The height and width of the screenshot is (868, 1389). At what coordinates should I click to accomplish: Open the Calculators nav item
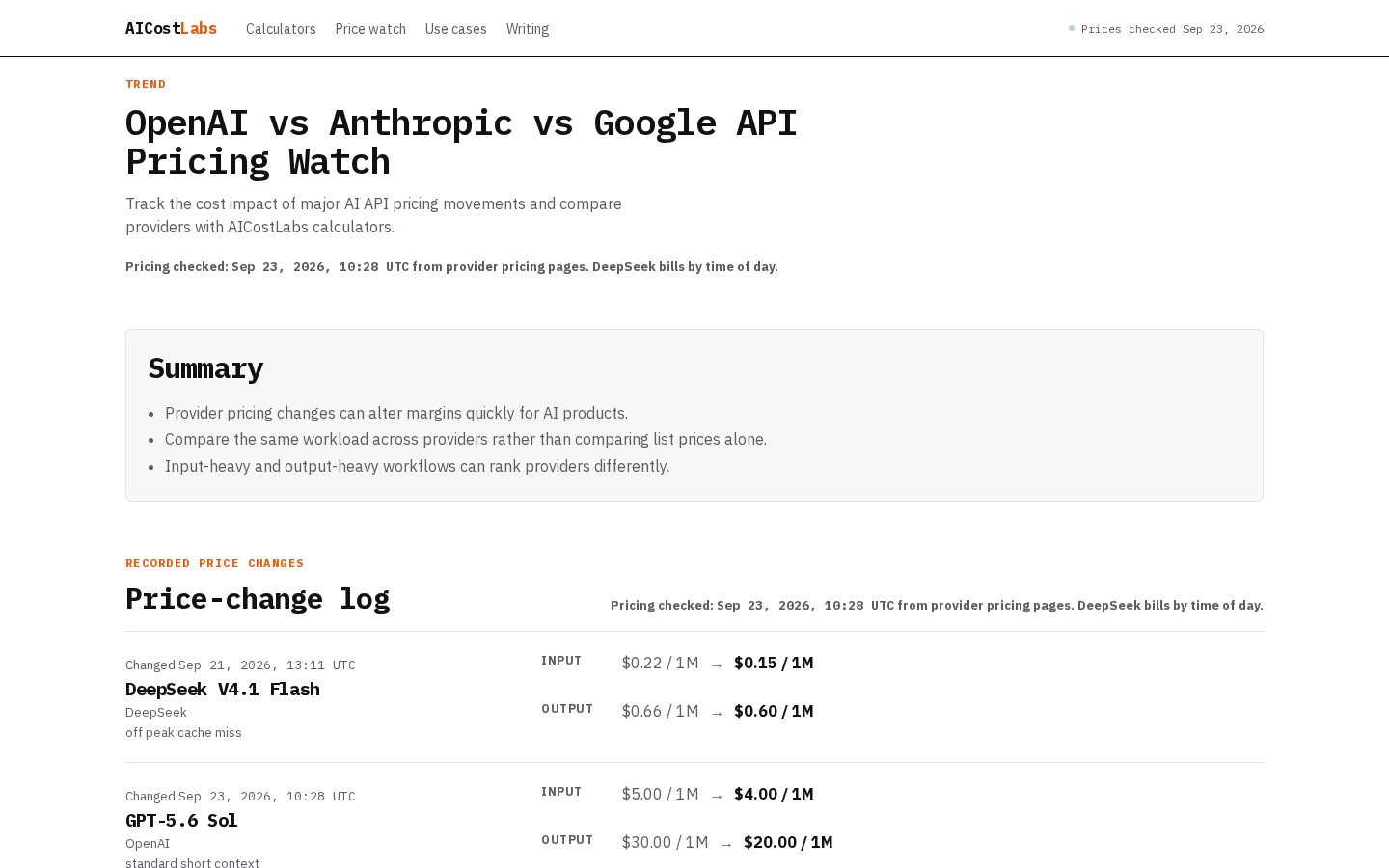point(281,29)
